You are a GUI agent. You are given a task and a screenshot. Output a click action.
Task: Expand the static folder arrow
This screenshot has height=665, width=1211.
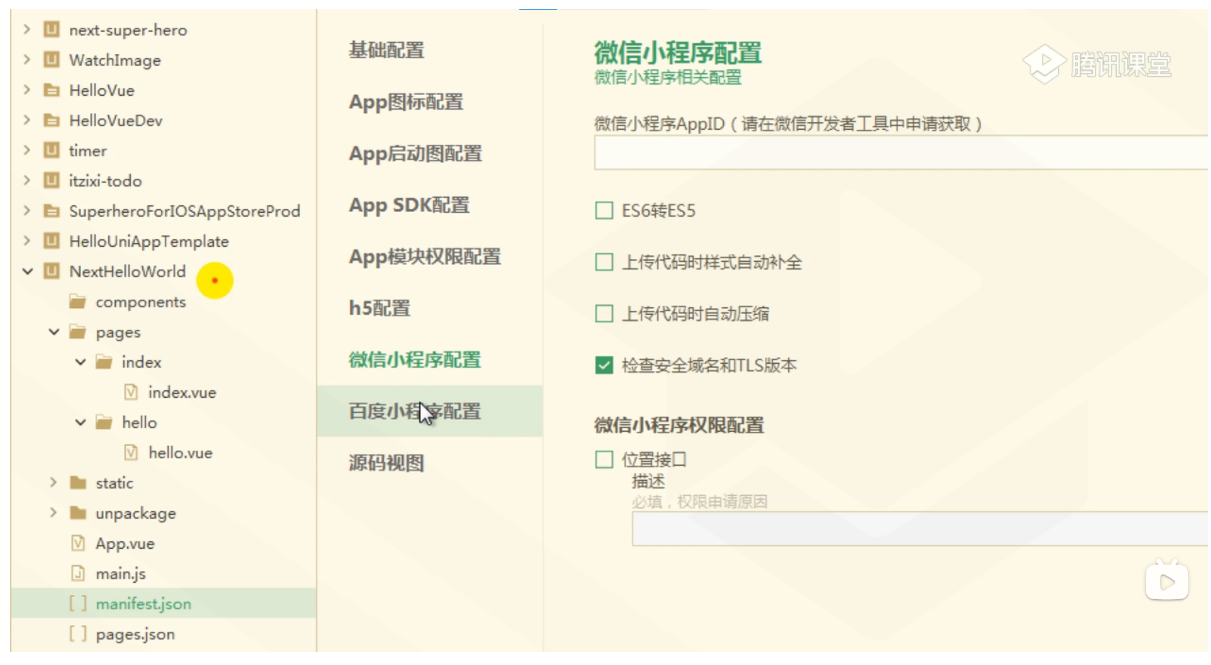coord(54,483)
